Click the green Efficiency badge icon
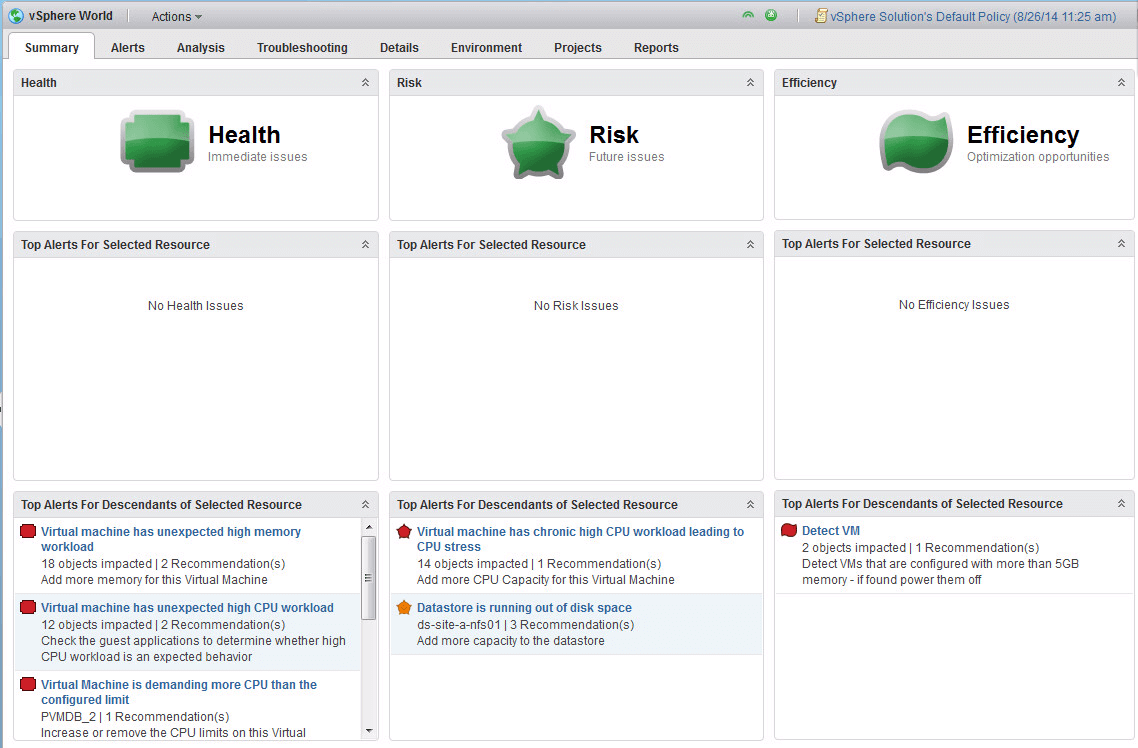Image resolution: width=1138 pixels, height=748 pixels. point(916,142)
